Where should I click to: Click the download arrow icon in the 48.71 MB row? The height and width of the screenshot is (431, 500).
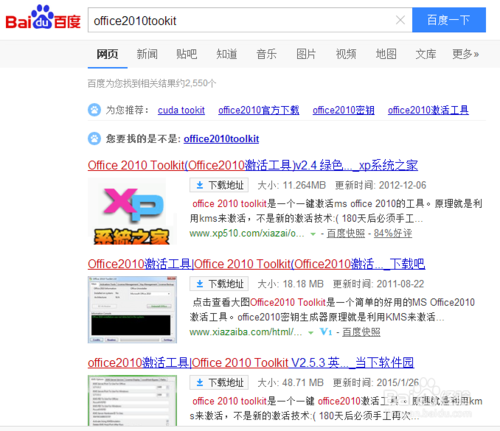(200, 382)
